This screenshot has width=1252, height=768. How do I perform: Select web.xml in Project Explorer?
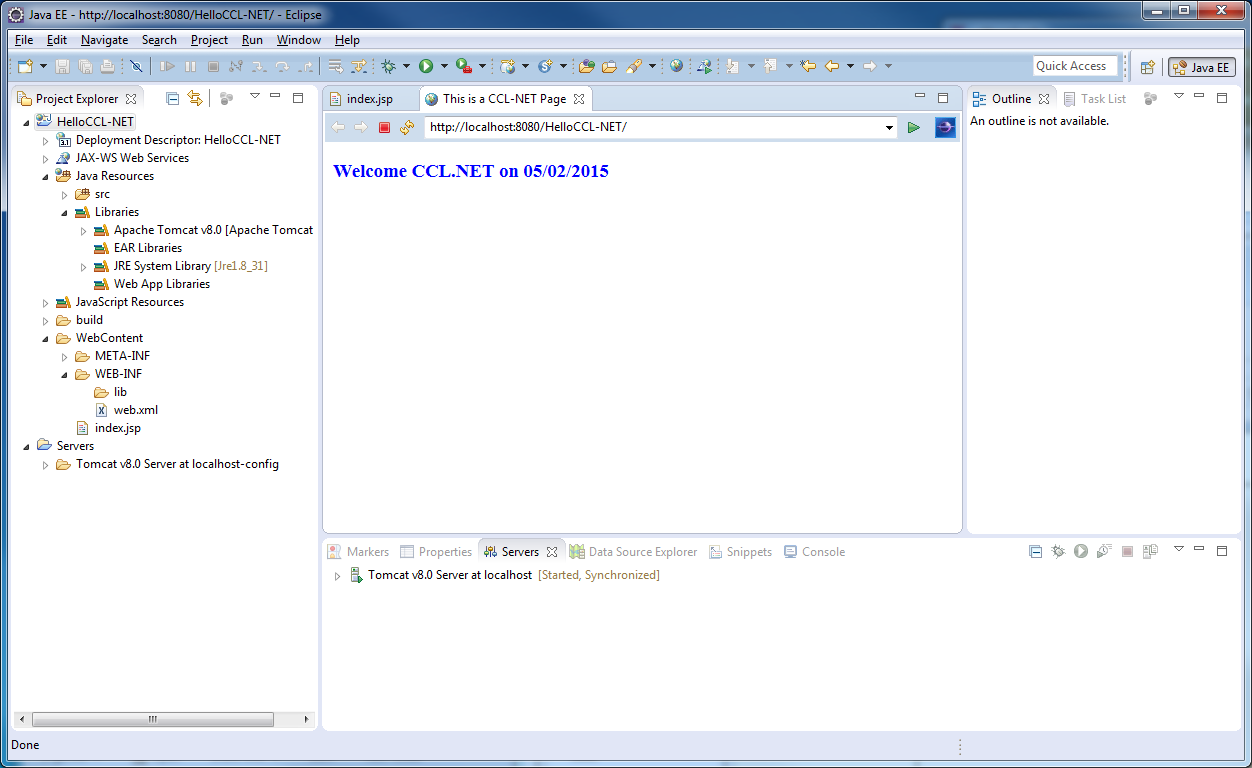(135, 410)
